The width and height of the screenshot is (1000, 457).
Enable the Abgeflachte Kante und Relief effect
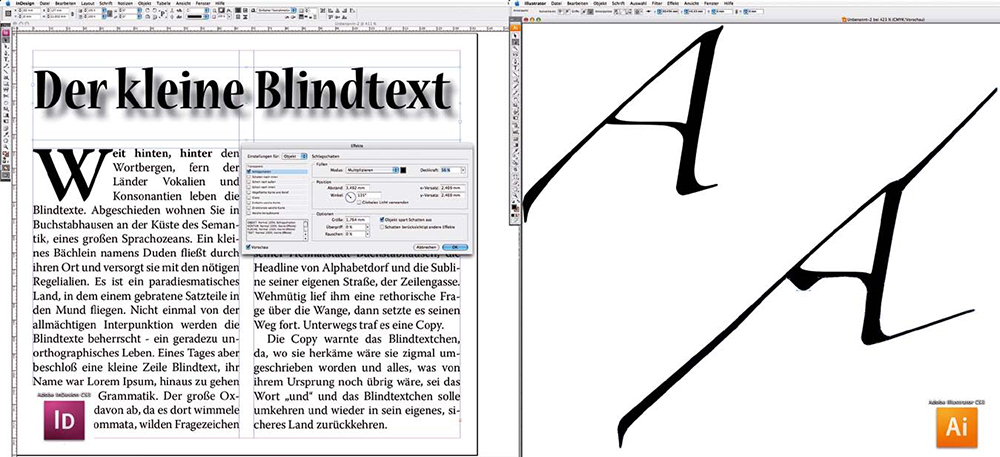[x=249, y=192]
